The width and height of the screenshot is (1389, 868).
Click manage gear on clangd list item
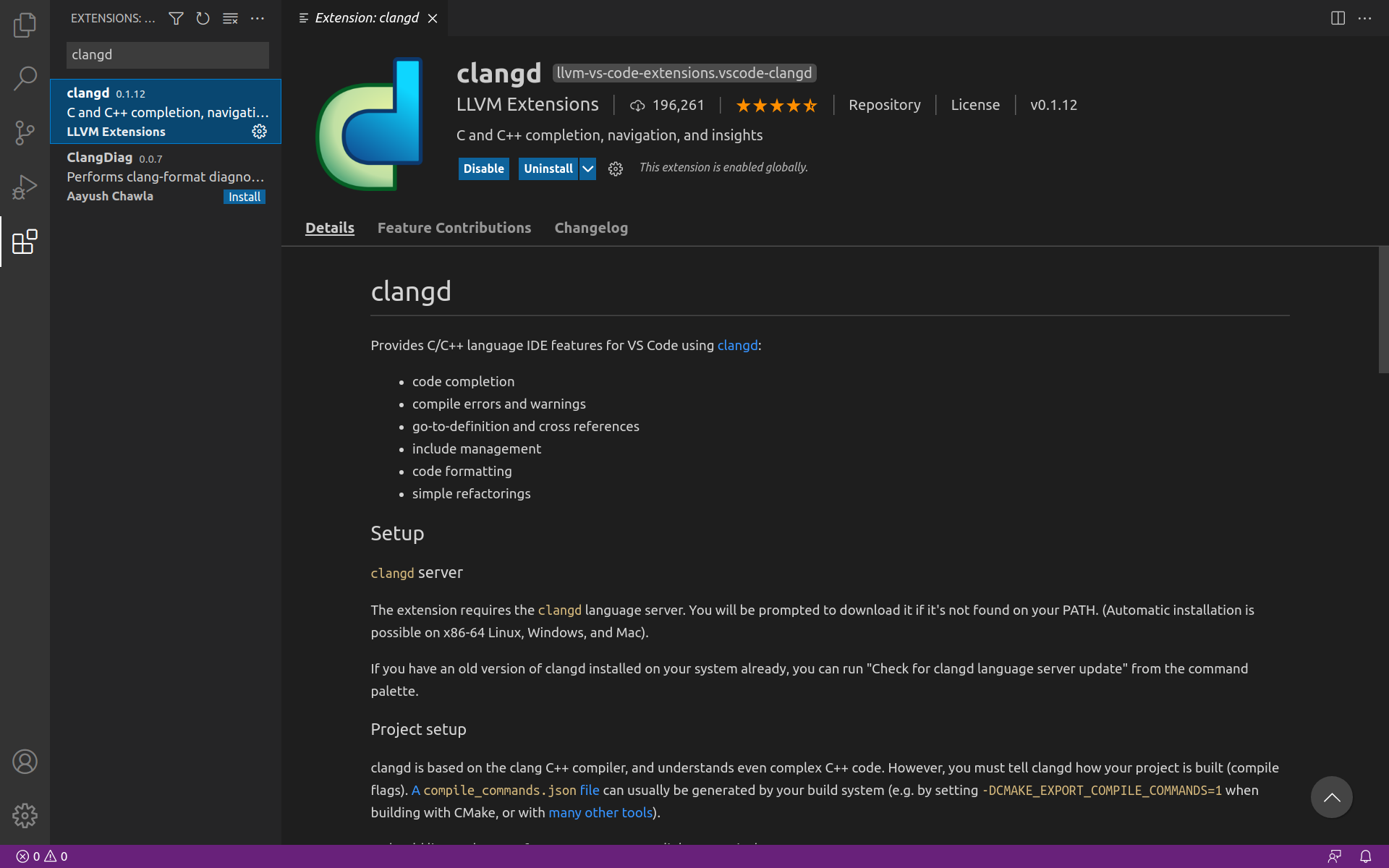click(x=259, y=132)
